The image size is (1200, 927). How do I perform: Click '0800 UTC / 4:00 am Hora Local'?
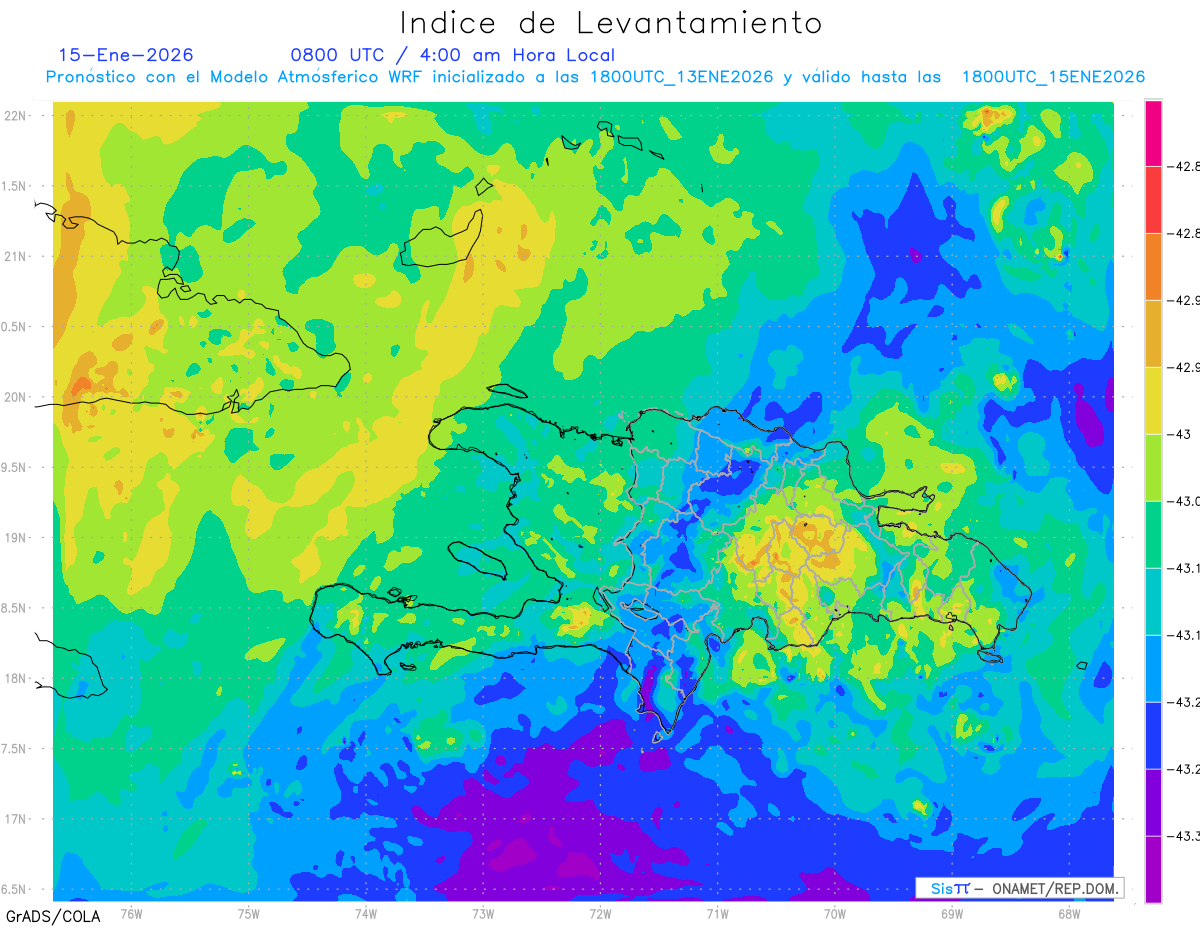tap(453, 55)
